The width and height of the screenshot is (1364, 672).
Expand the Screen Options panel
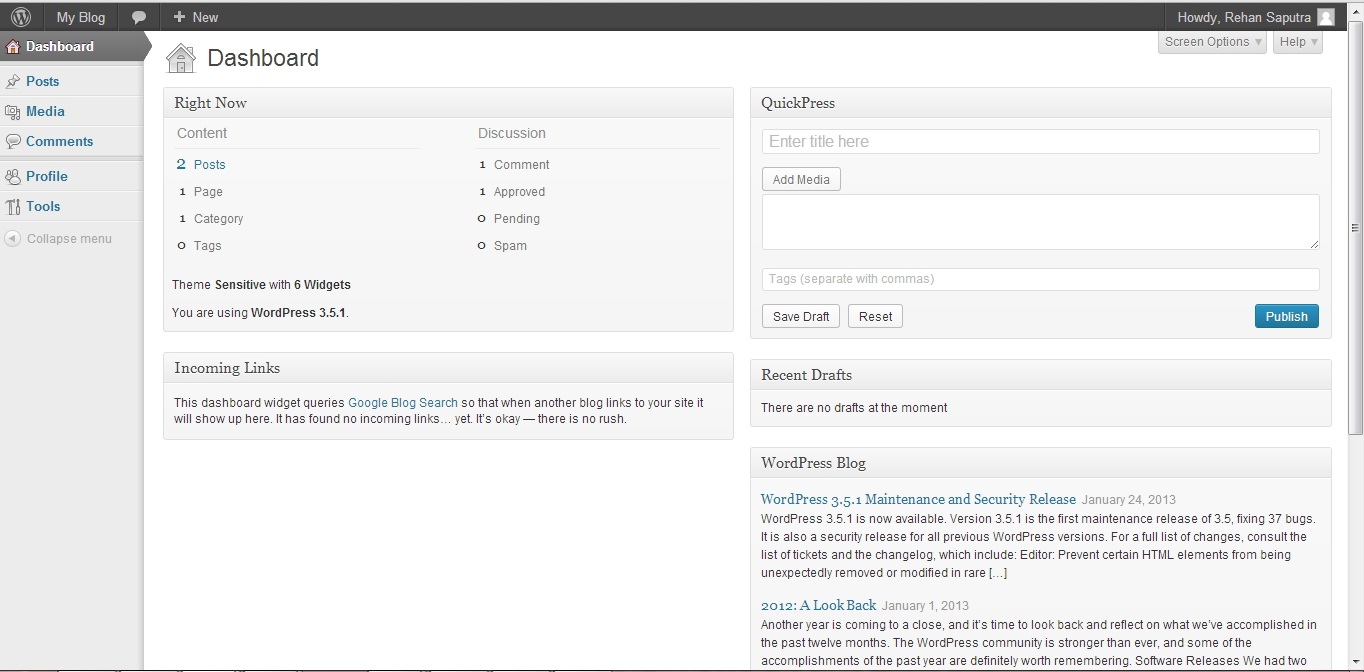pos(1213,42)
